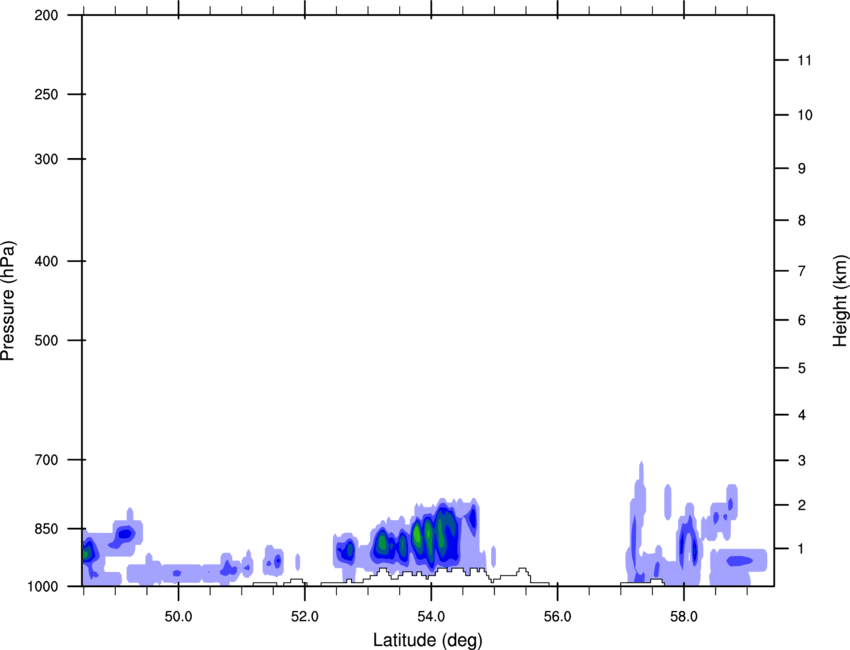
Task: Pick the 2 km height label
Action: tap(802, 505)
